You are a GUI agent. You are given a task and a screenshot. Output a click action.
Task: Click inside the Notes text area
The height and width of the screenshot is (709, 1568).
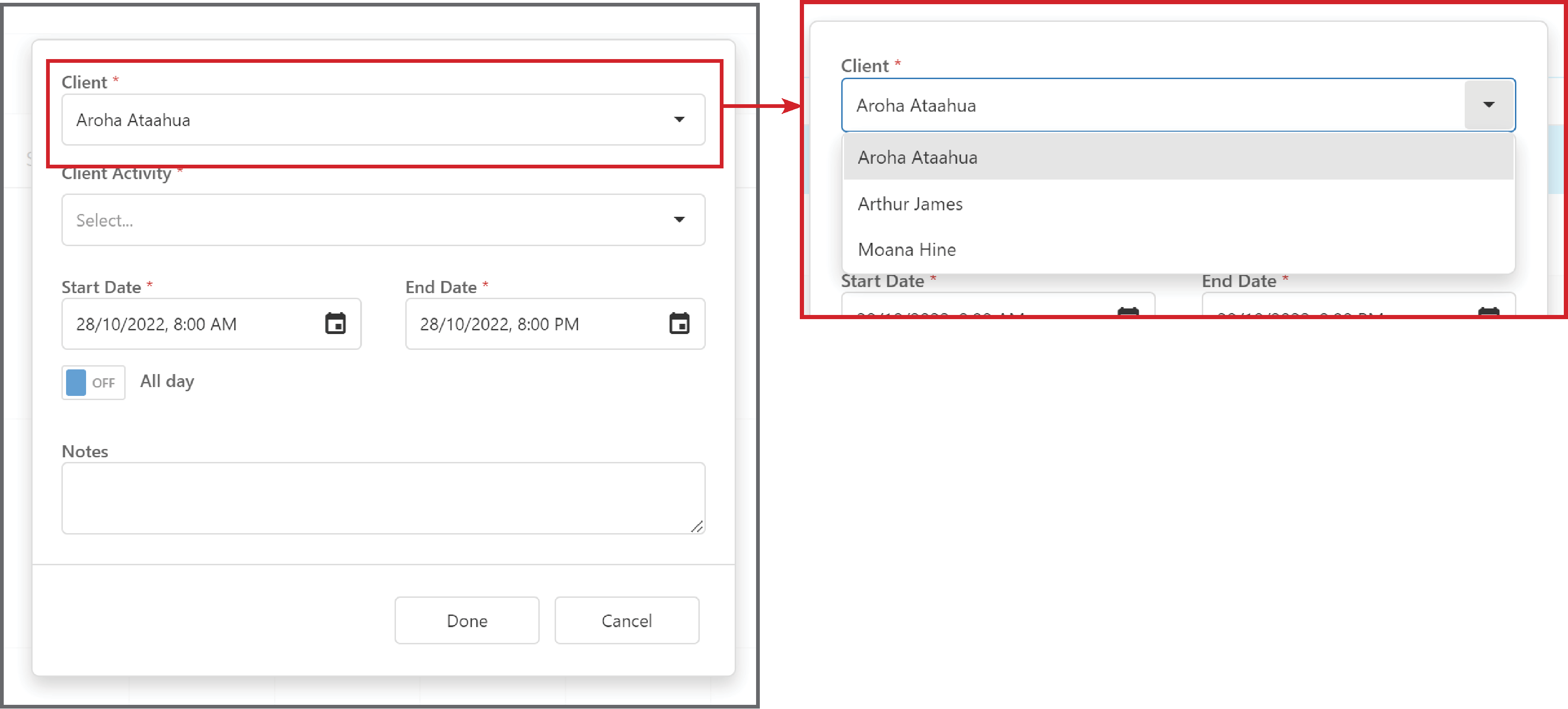coord(383,498)
